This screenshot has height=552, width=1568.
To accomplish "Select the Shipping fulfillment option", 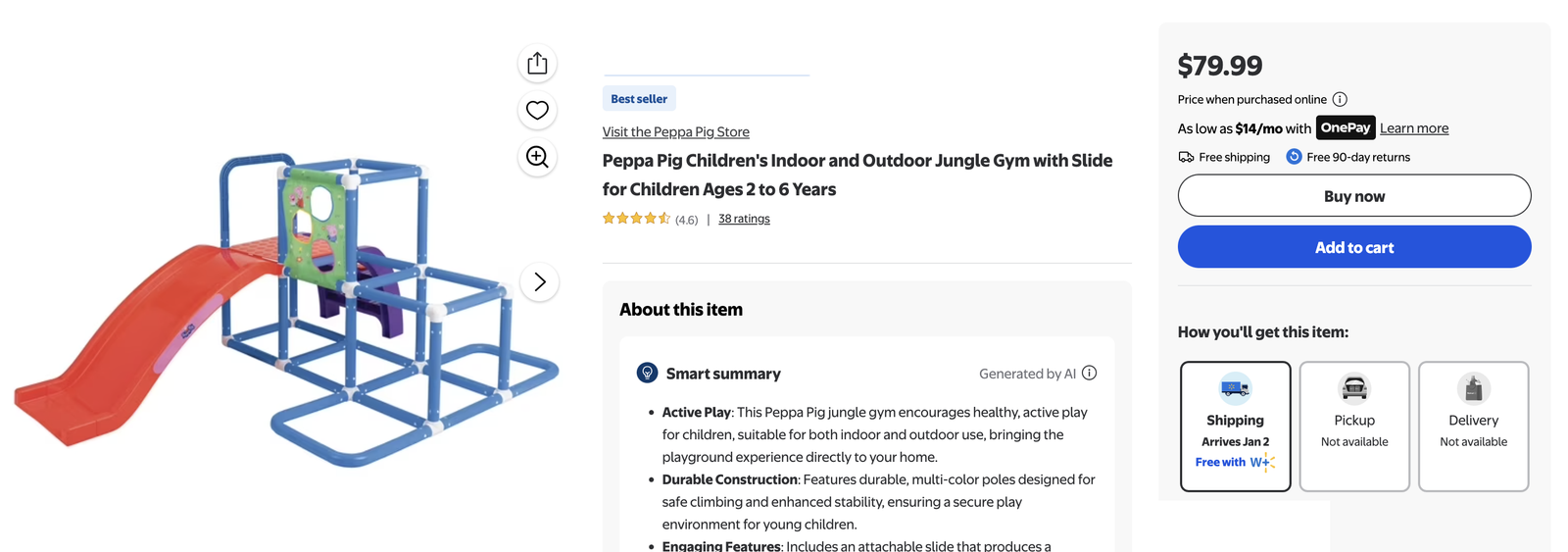I will (x=1235, y=427).
